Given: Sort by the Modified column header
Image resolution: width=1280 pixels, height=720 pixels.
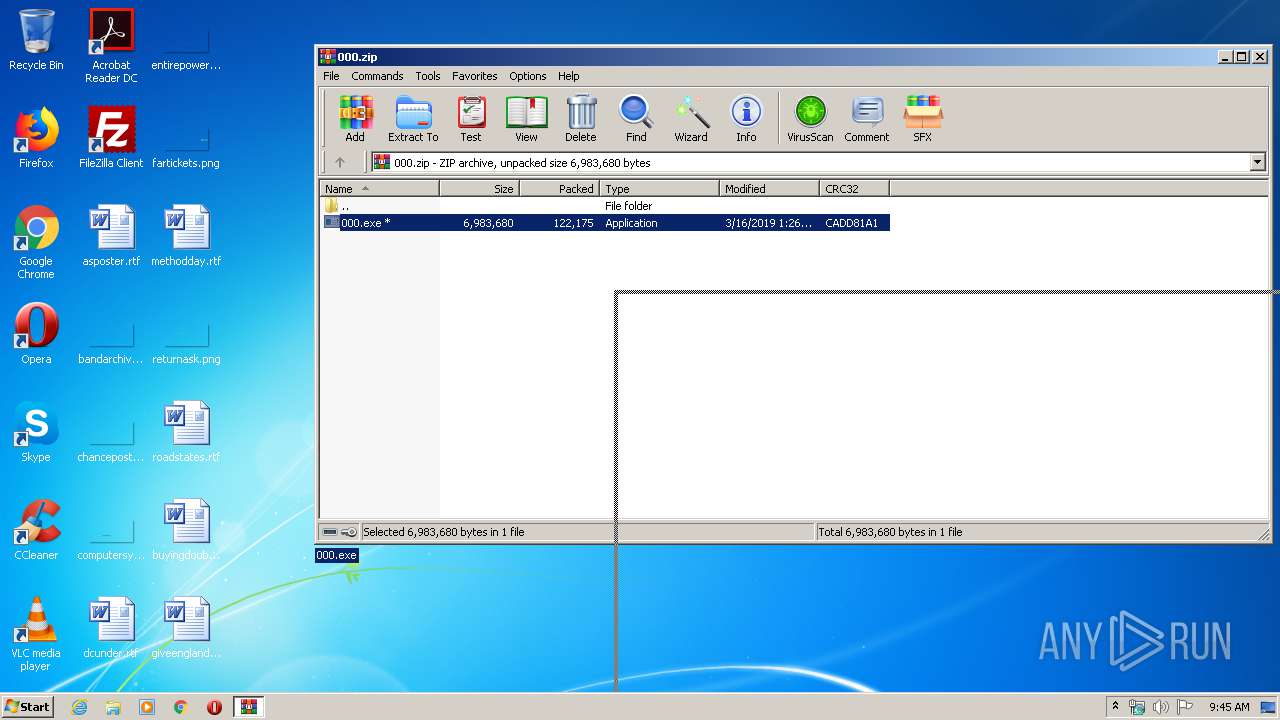Looking at the screenshot, I should [770, 188].
